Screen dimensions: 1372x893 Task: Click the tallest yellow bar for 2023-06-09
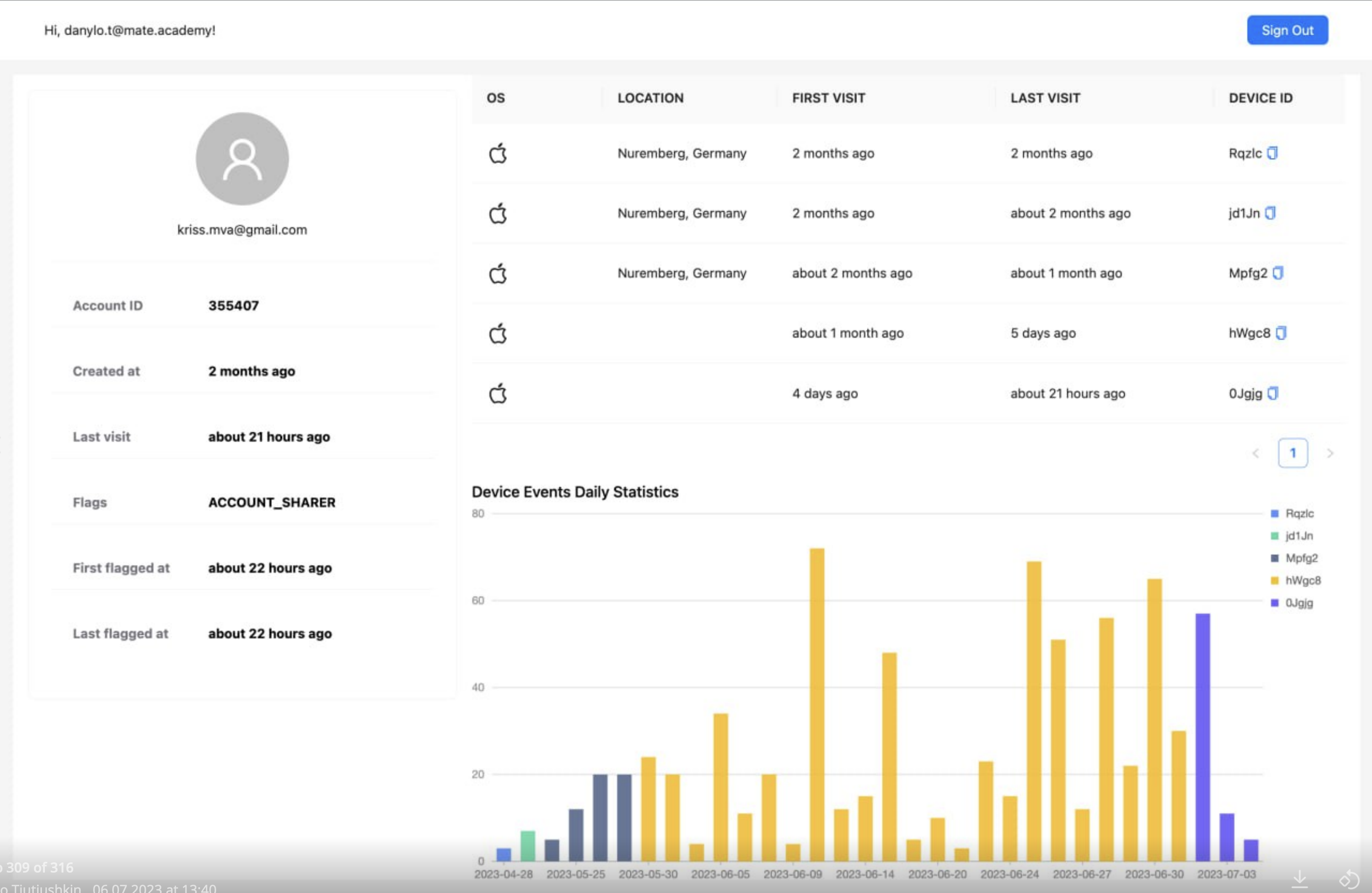coord(816,703)
